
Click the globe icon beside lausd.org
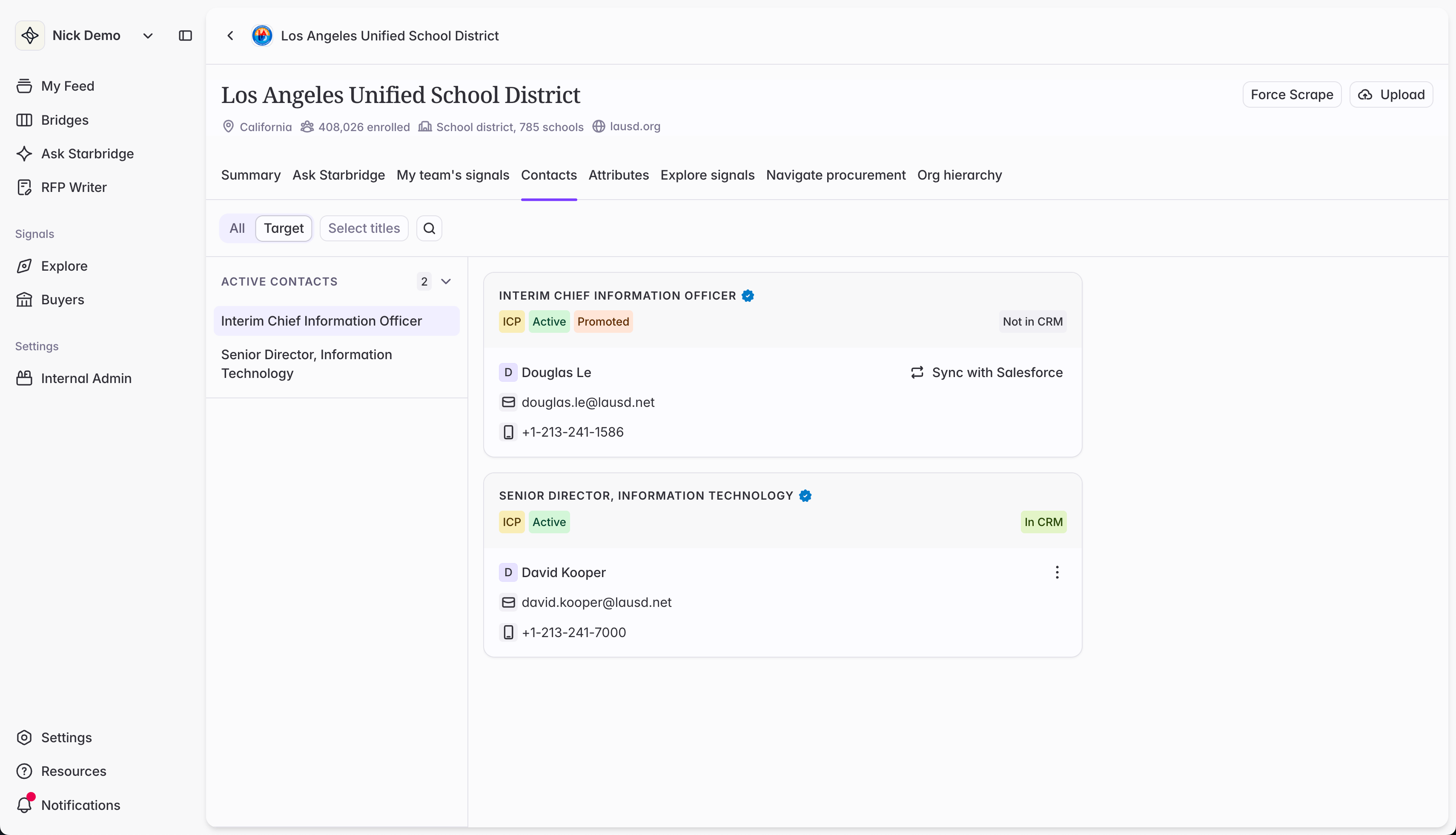(598, 126)
